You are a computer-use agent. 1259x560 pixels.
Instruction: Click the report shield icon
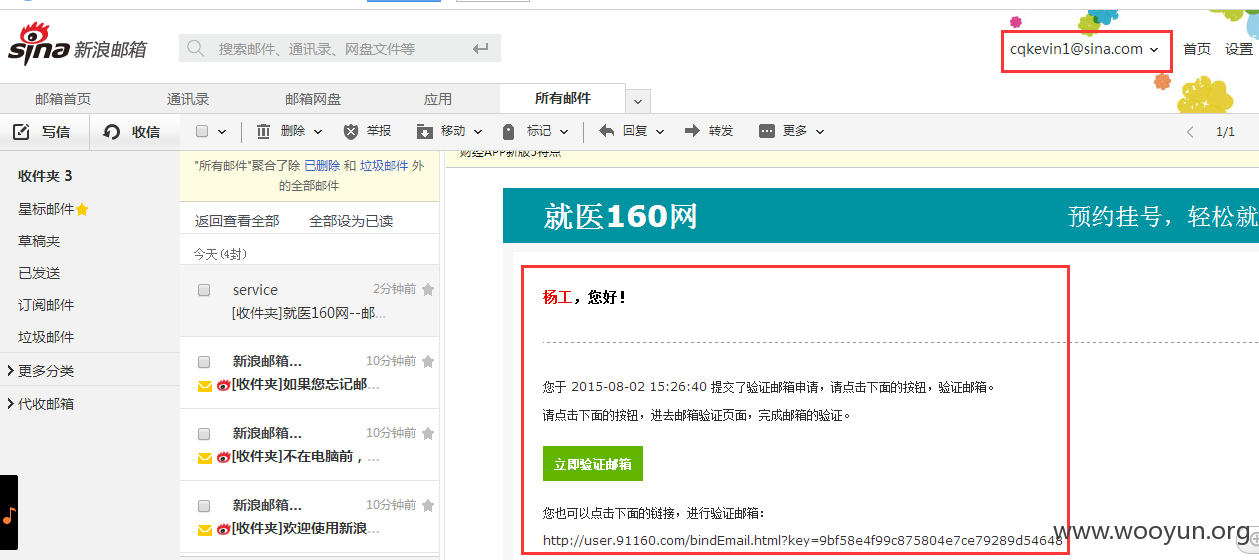(x=351, y=131)
